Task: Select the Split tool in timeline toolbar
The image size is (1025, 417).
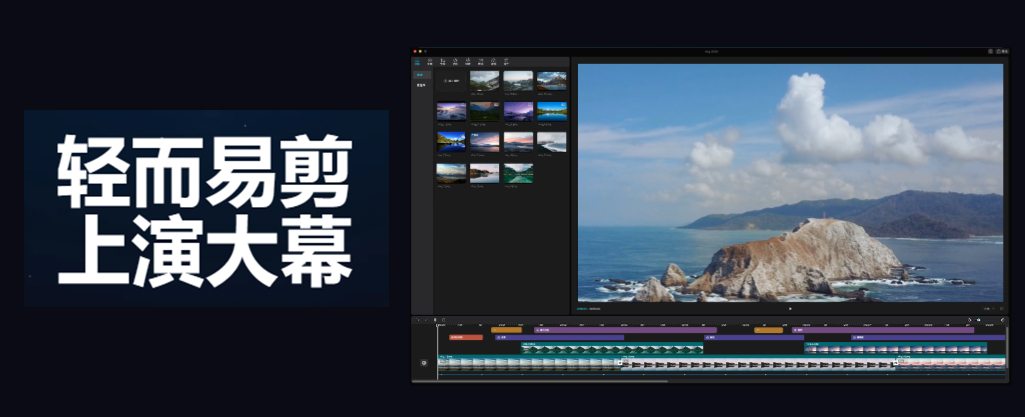Action: point(435,320)
